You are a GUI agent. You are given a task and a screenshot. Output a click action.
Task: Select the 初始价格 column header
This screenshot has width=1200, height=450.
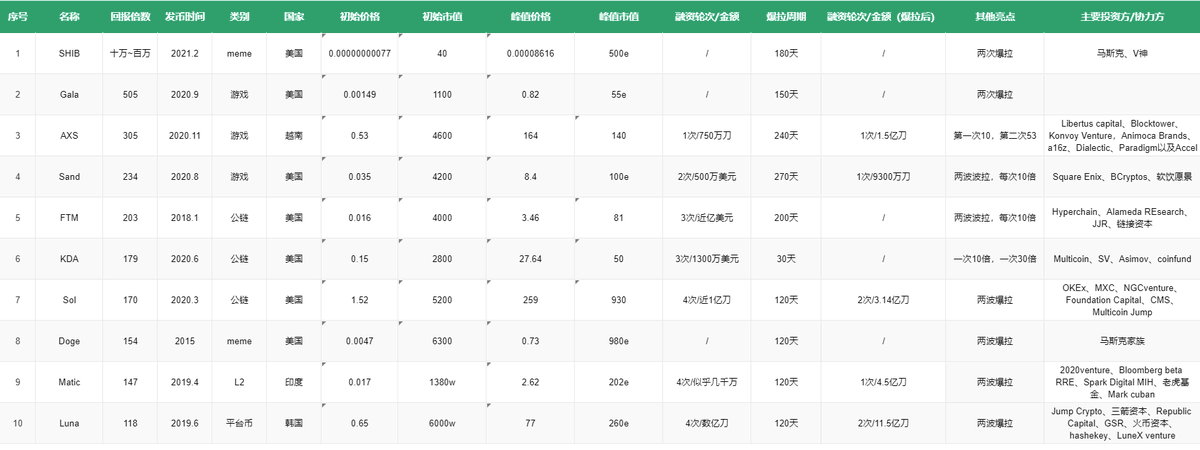pyautogui.click(x=360, y=17)
